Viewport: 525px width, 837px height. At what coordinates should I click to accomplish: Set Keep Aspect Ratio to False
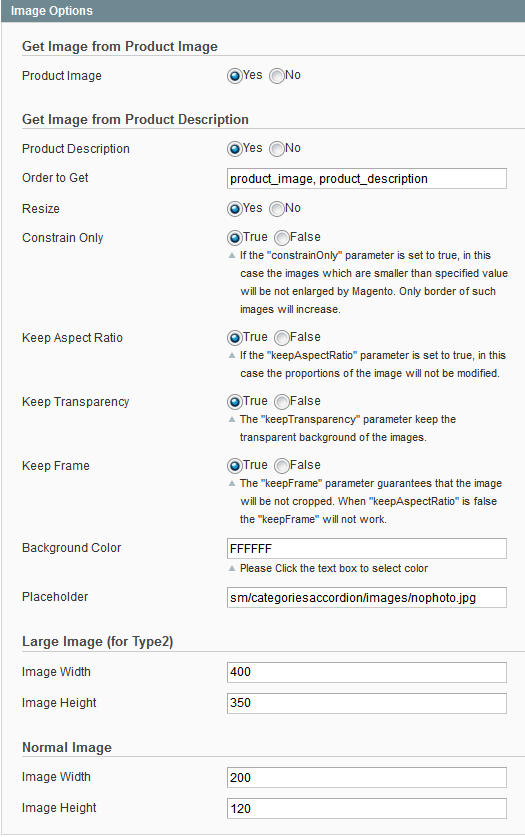[x=282, y=338]
